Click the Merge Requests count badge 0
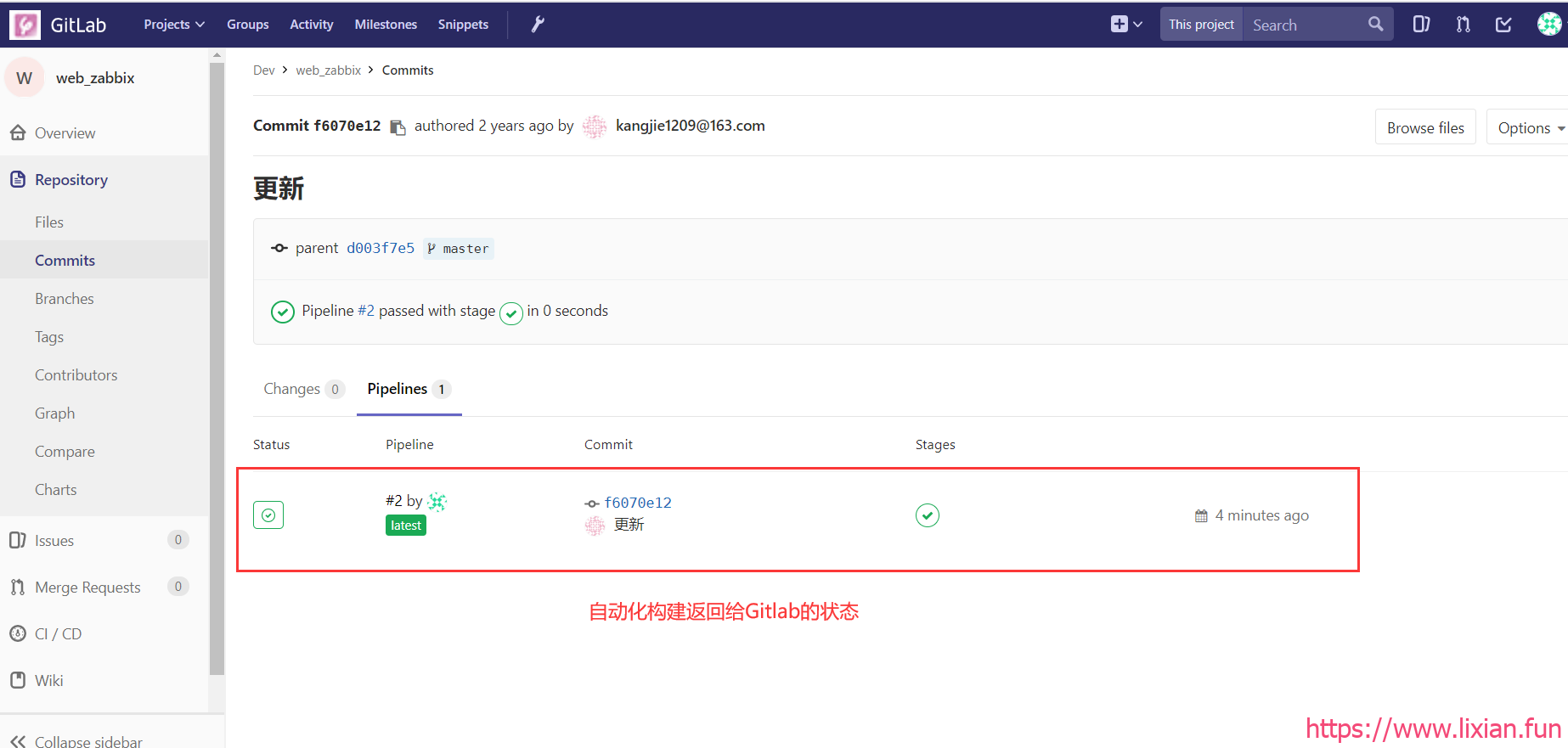 click(178, 587)
